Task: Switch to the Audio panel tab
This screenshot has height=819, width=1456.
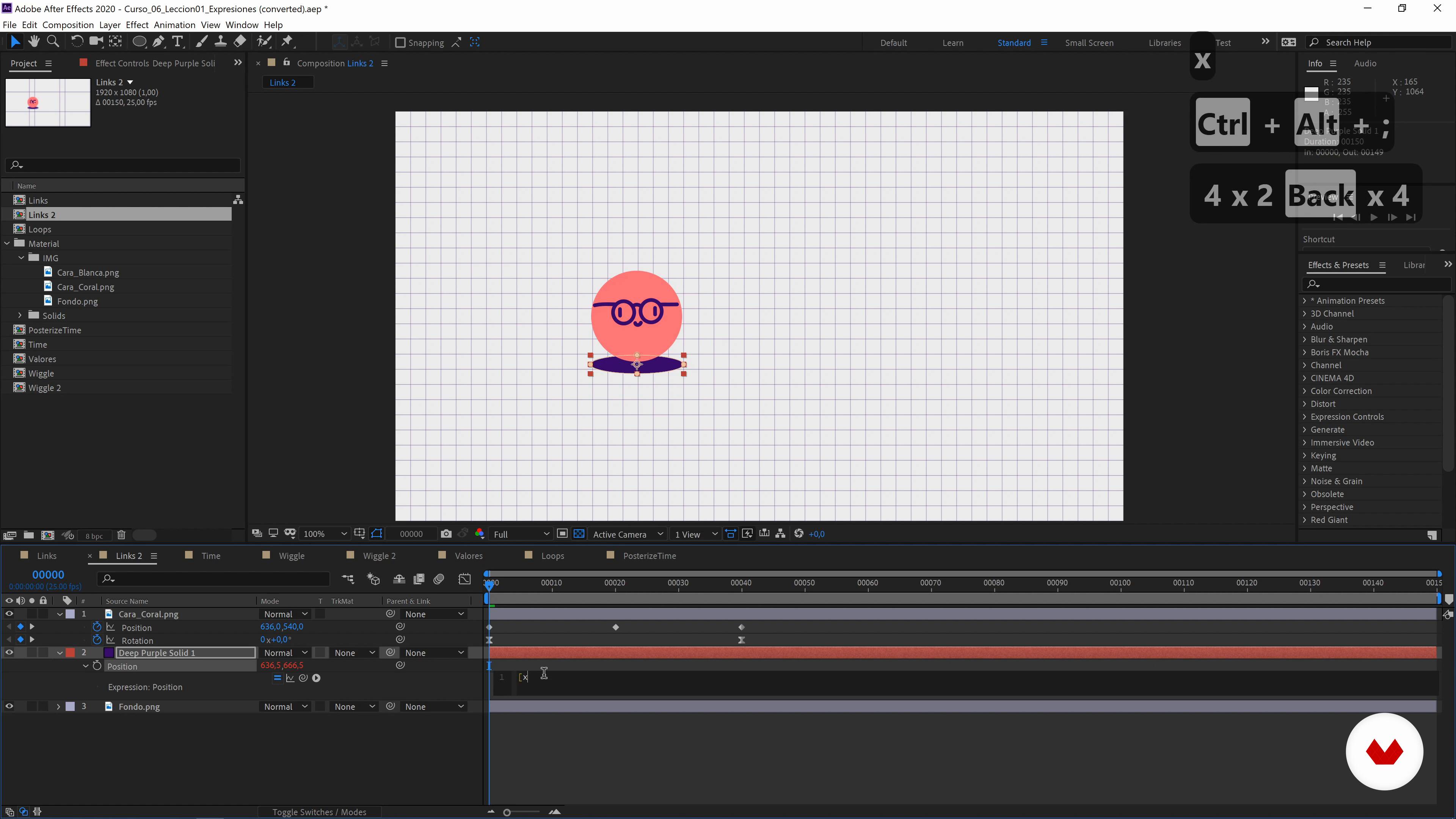Action: coord(1365,63)
